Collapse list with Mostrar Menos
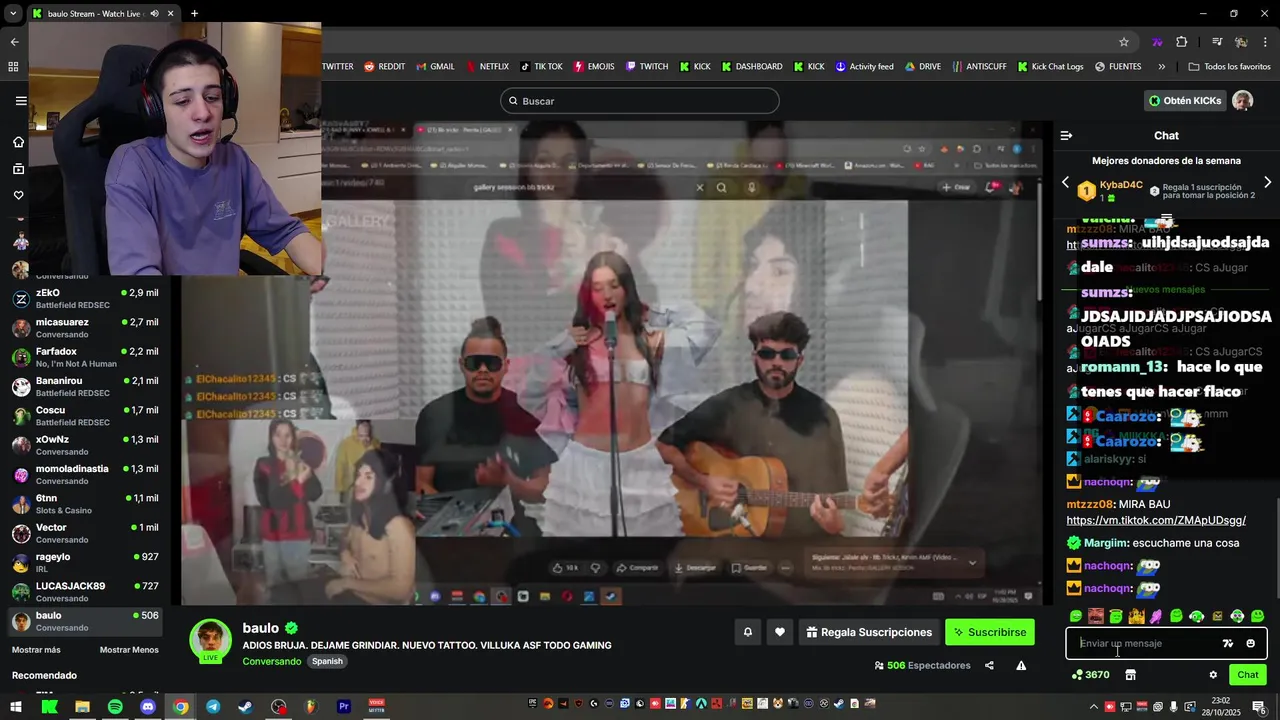 click(129, 650)
